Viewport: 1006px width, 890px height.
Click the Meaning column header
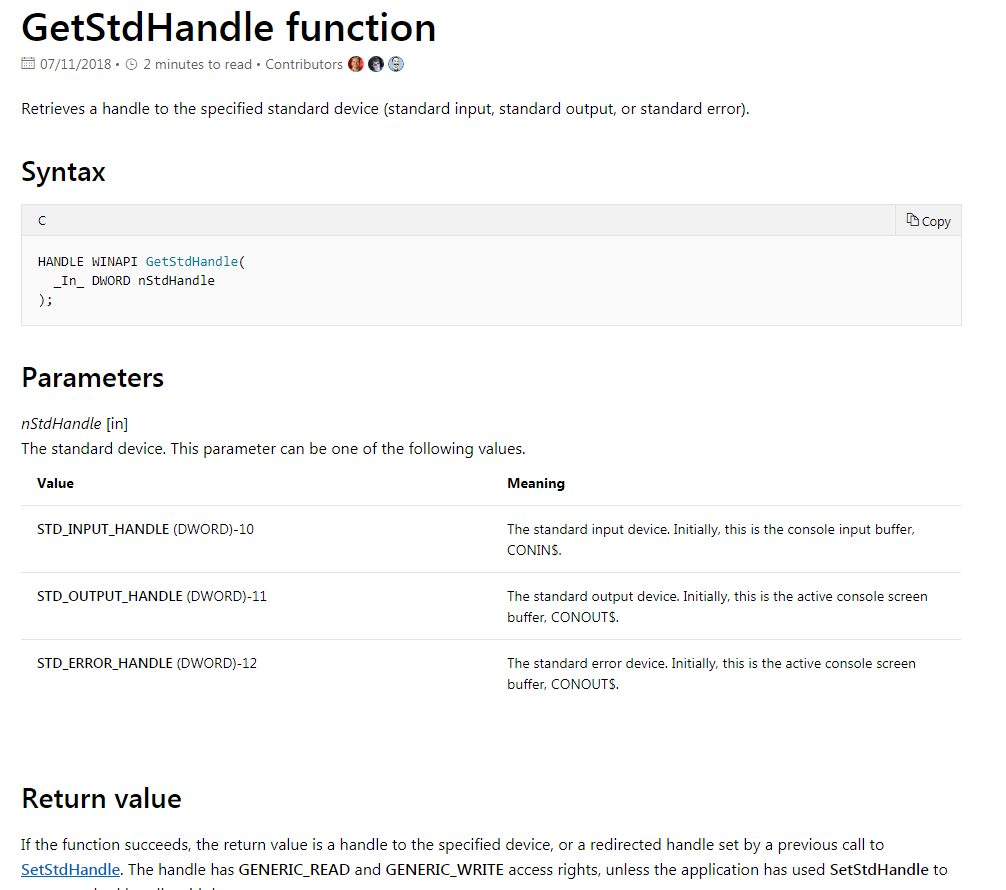[536, 483]
